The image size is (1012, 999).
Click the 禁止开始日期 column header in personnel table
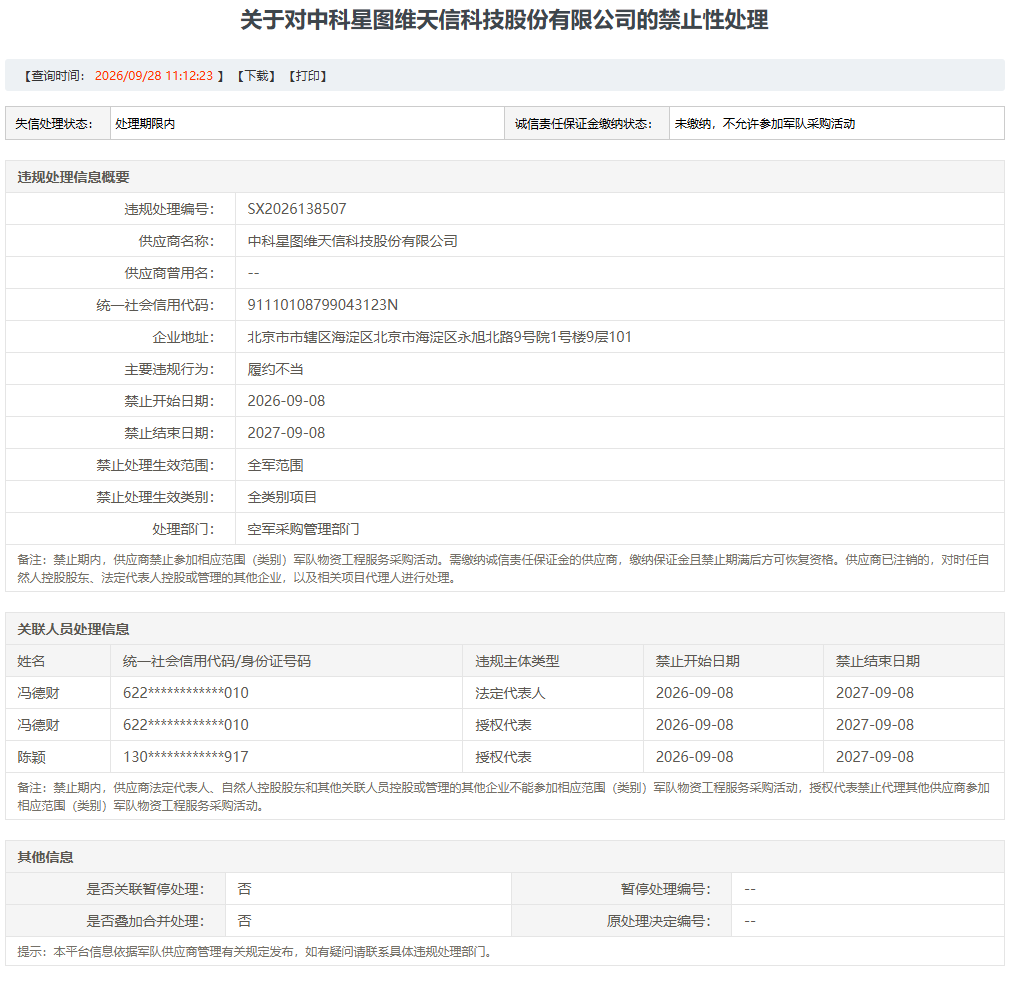point(698,661)
